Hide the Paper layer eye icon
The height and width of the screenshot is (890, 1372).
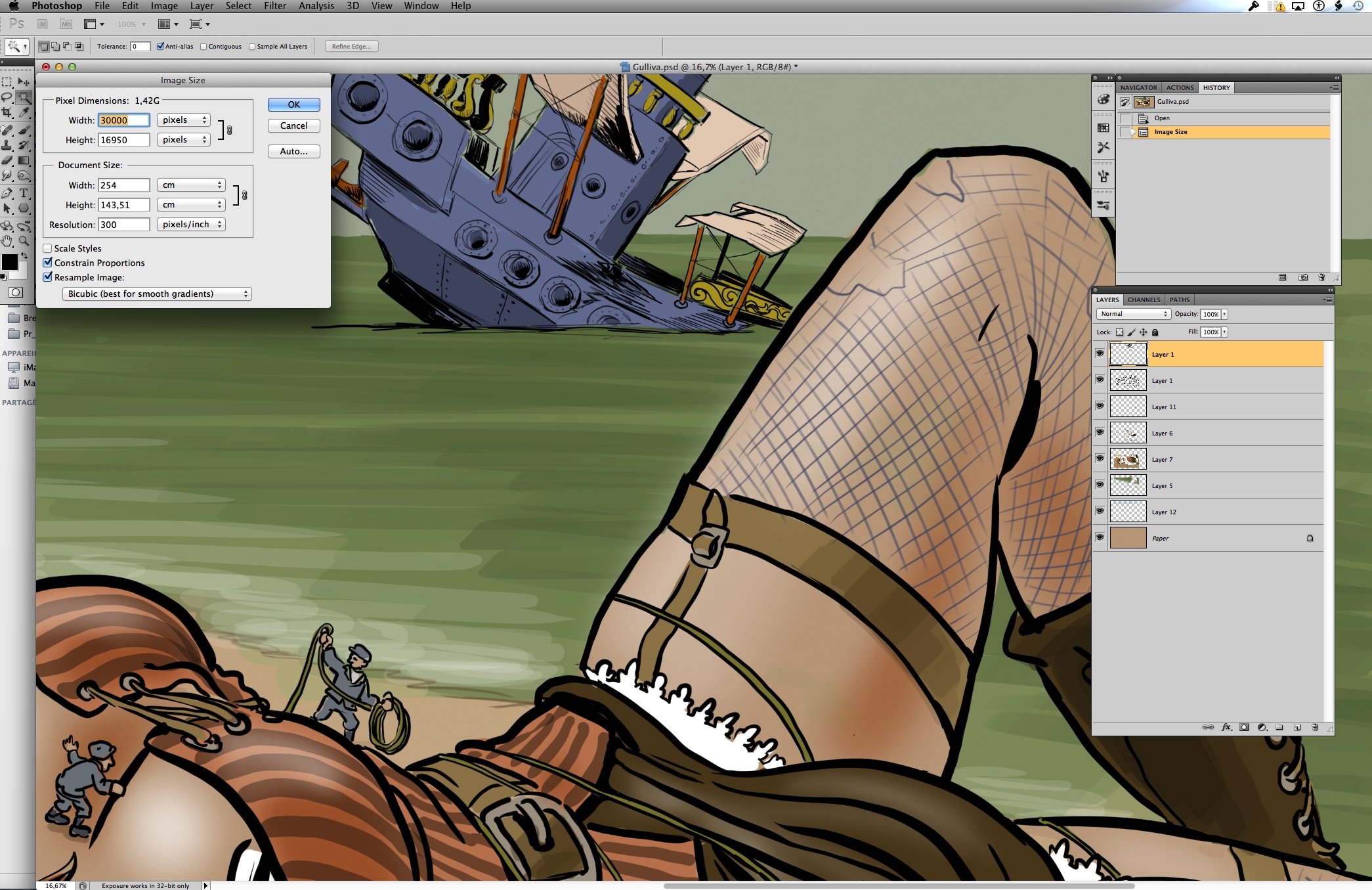point(1100,537)
